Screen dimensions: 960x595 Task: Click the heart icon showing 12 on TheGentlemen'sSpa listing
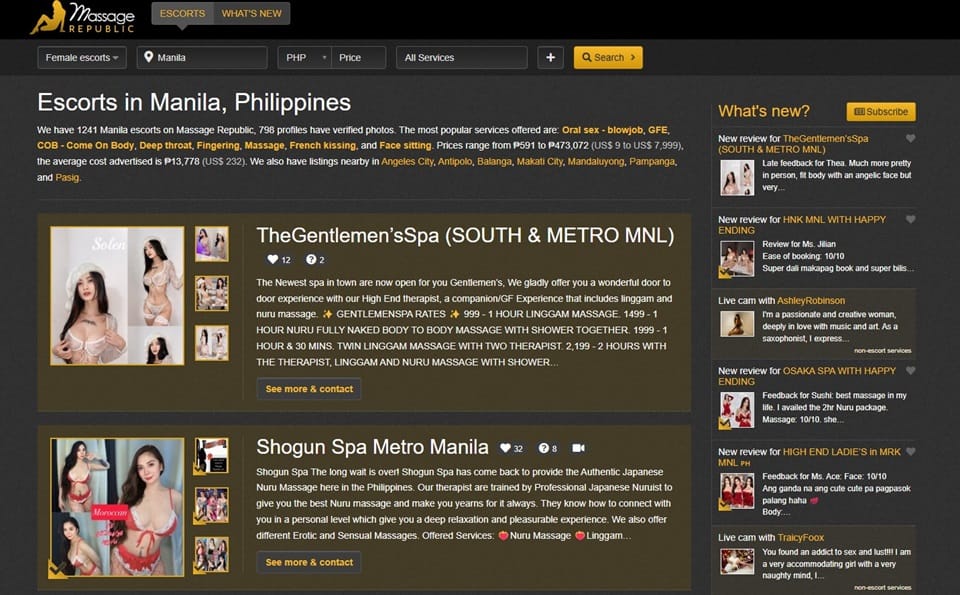pos(272,260)
